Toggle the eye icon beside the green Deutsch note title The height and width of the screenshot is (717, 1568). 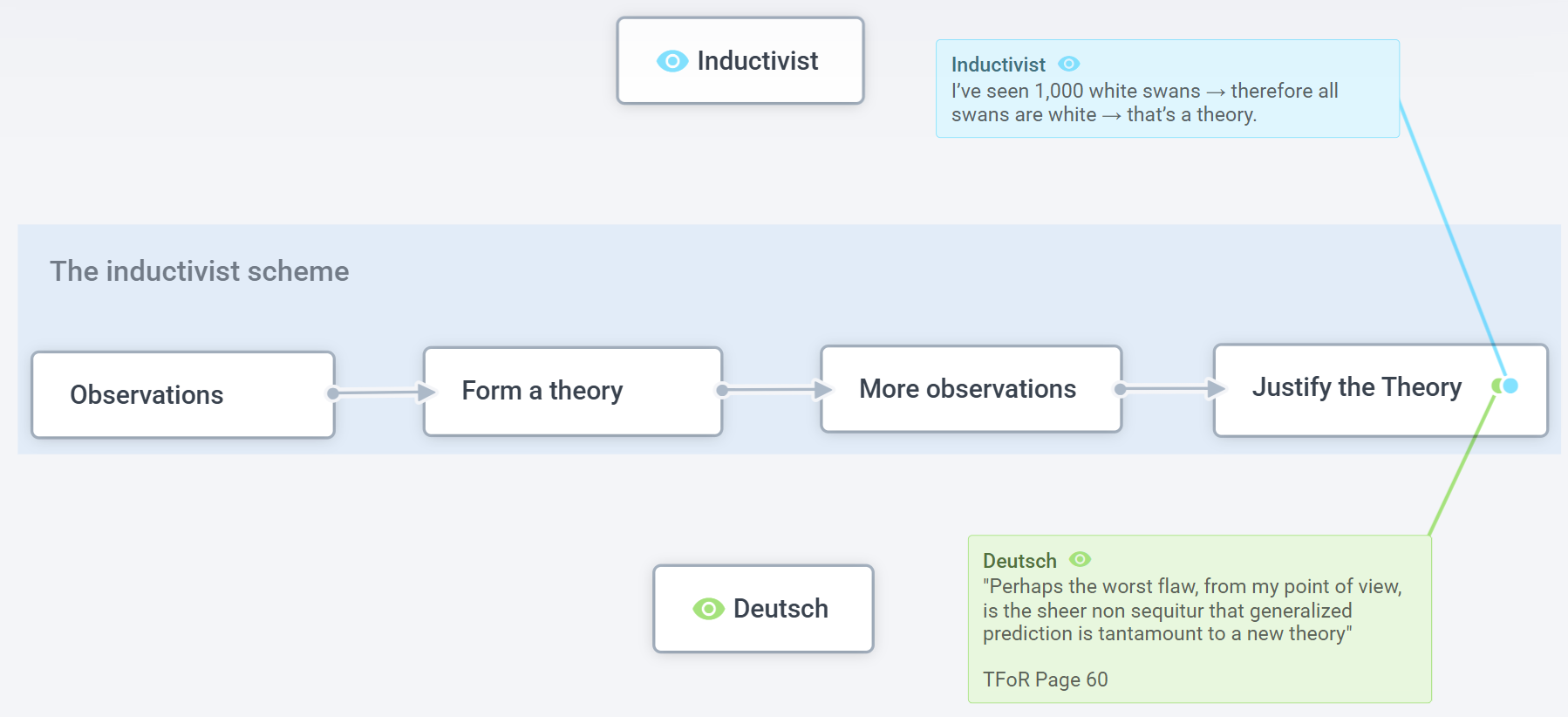1080,559
